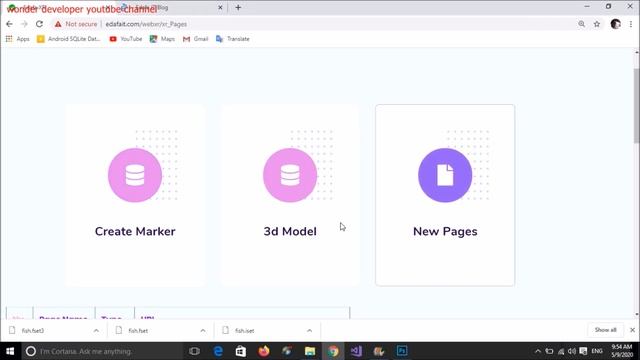
Task: Close the downloads bar
Action: (632, 330)
